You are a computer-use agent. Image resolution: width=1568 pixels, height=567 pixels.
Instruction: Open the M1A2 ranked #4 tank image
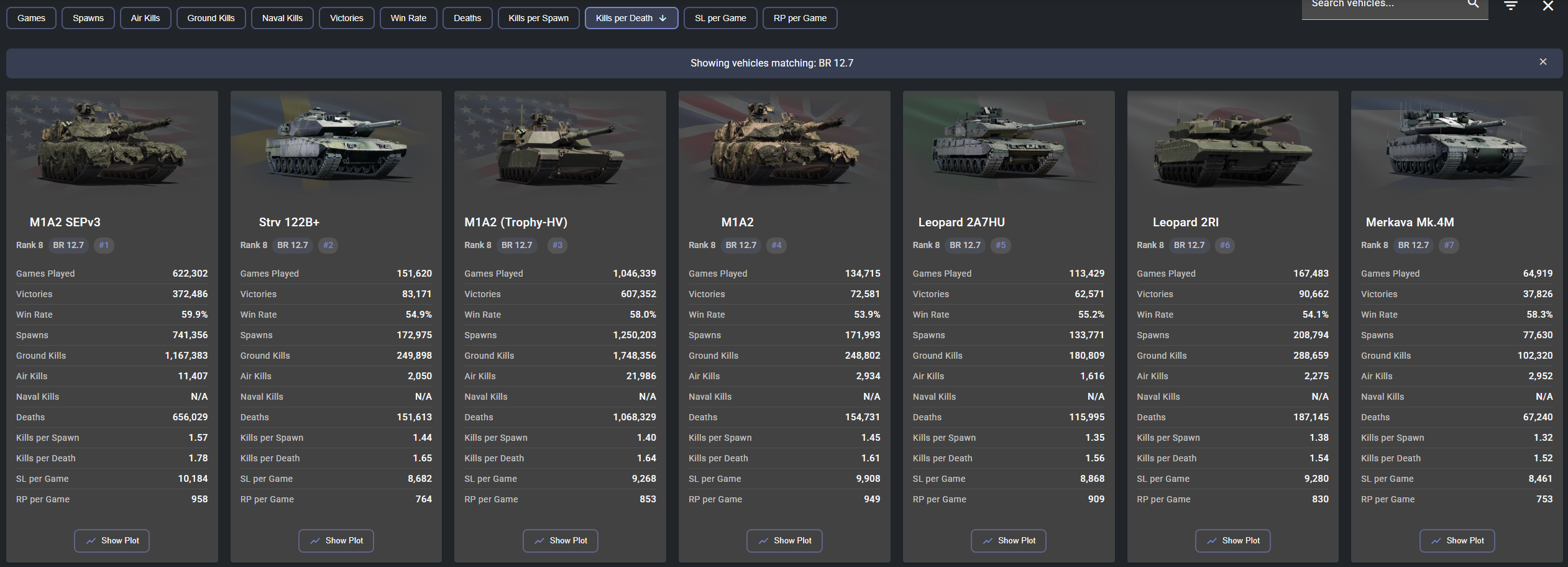(784, 145)
